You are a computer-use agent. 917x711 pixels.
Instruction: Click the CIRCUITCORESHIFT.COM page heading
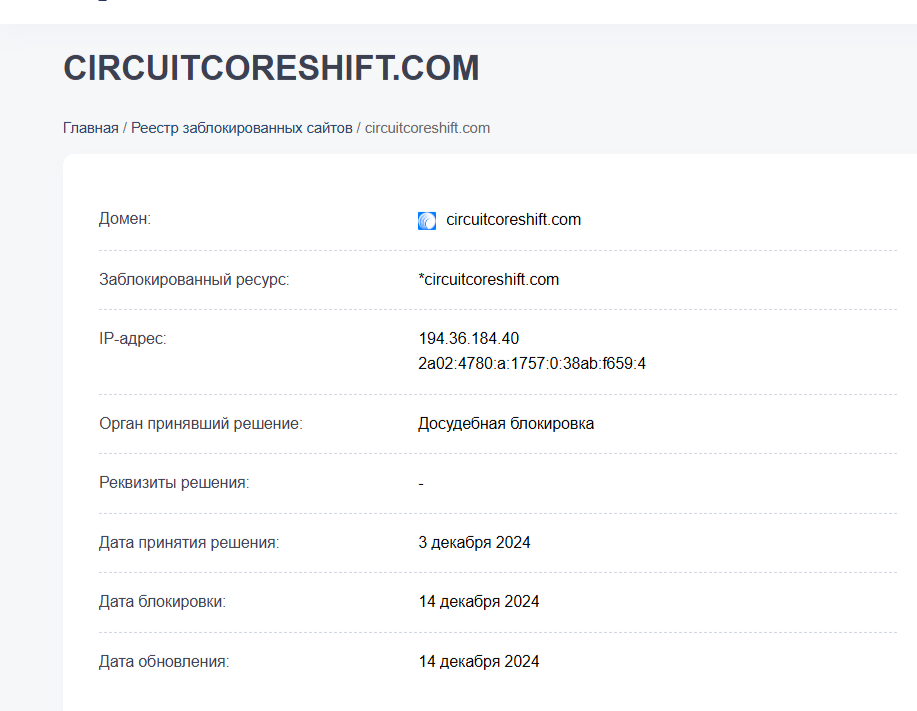click(271, 68)
